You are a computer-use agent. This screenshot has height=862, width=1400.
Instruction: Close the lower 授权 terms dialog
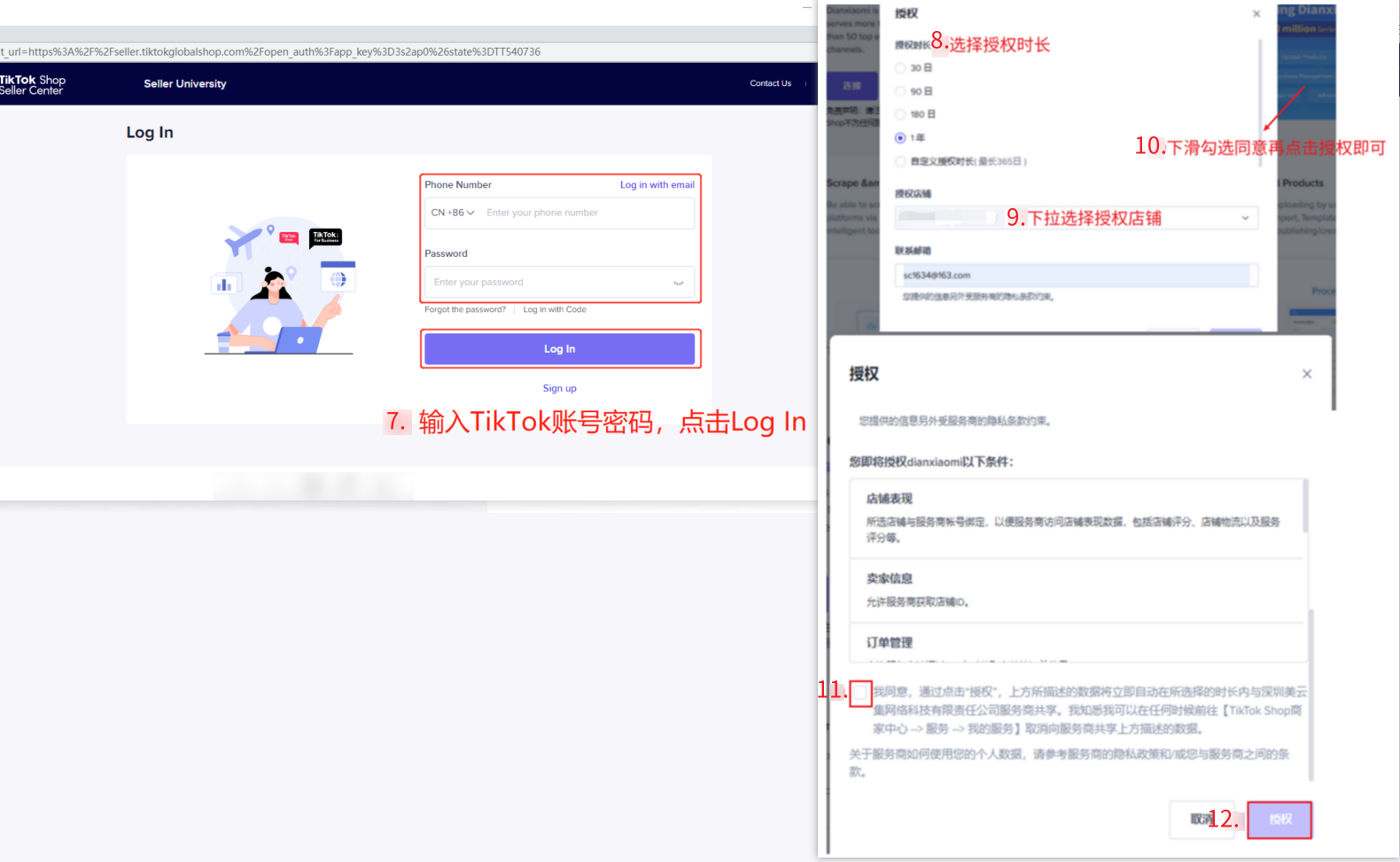click(1307, 374)
